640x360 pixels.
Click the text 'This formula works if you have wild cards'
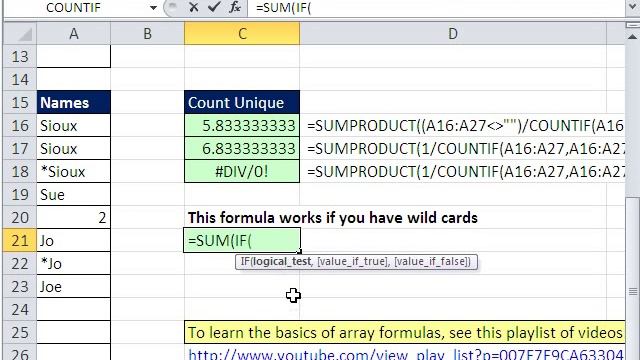(333, 218)
